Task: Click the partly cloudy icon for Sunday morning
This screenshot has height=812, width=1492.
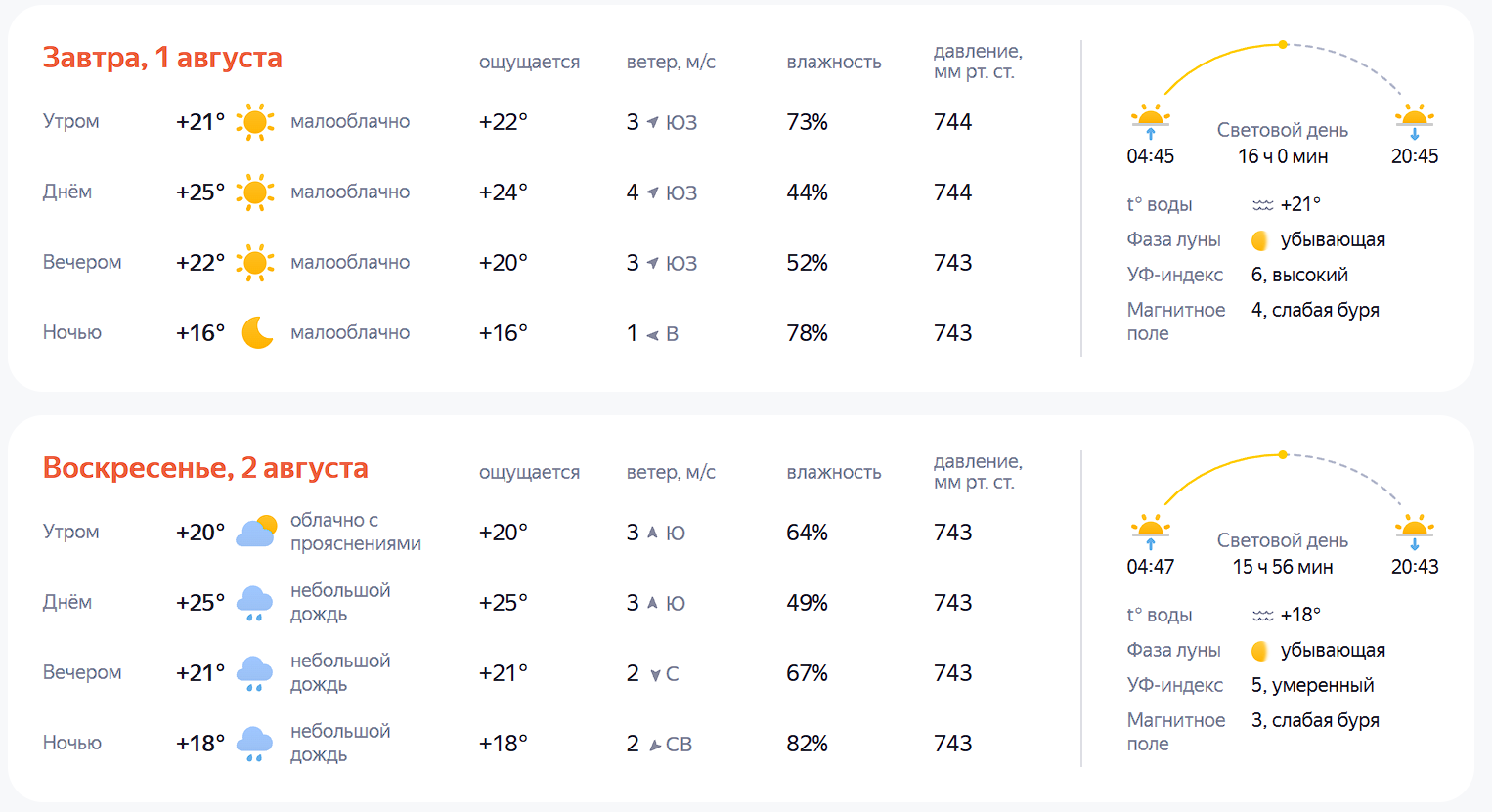Action: (255, 533)
